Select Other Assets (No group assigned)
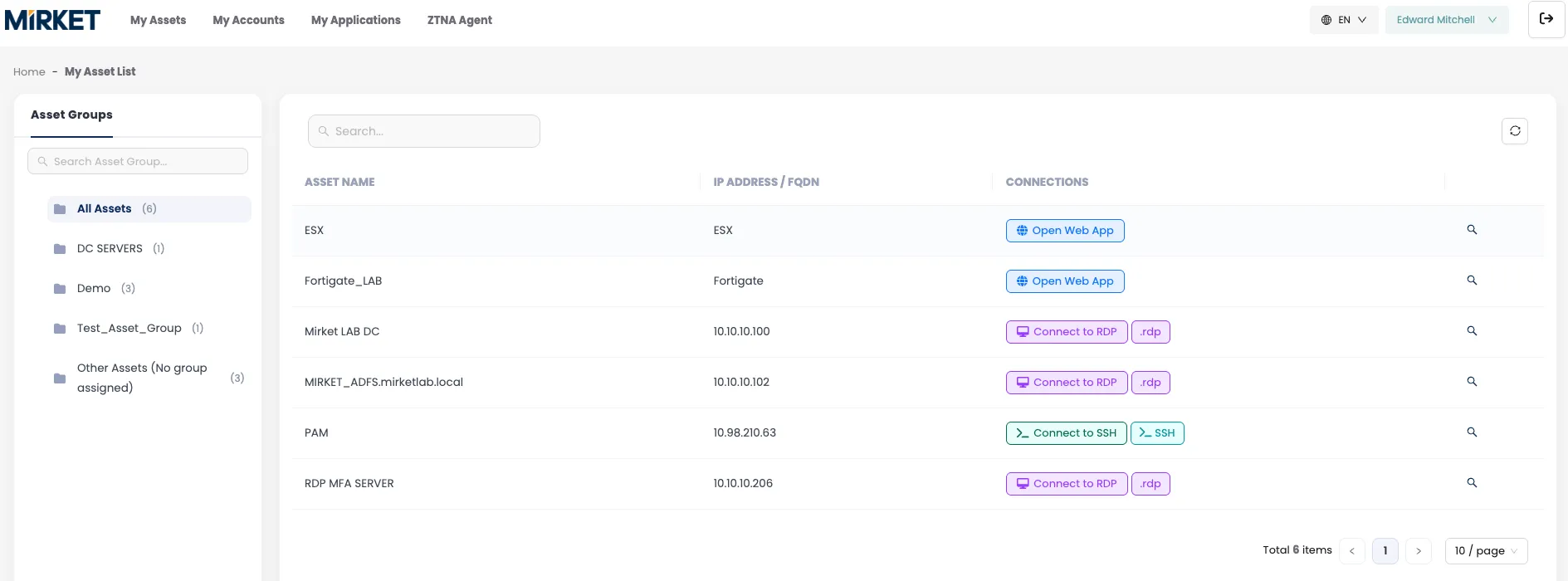Image resolution: width=1568 pixels, height=581 pixels. tap(149, 378)
